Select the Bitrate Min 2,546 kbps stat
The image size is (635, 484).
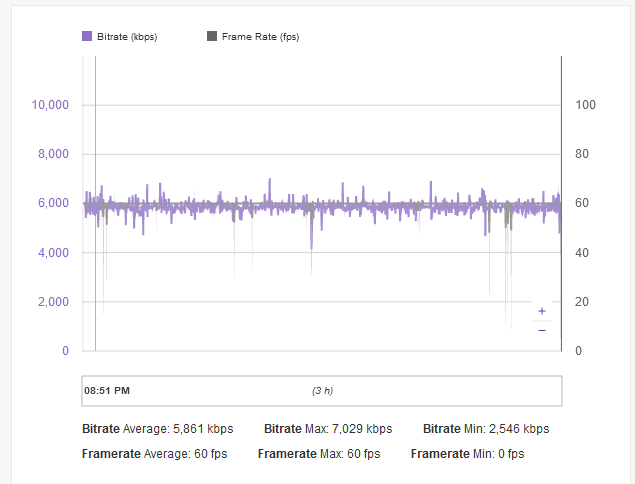click(x=485, y=429)
